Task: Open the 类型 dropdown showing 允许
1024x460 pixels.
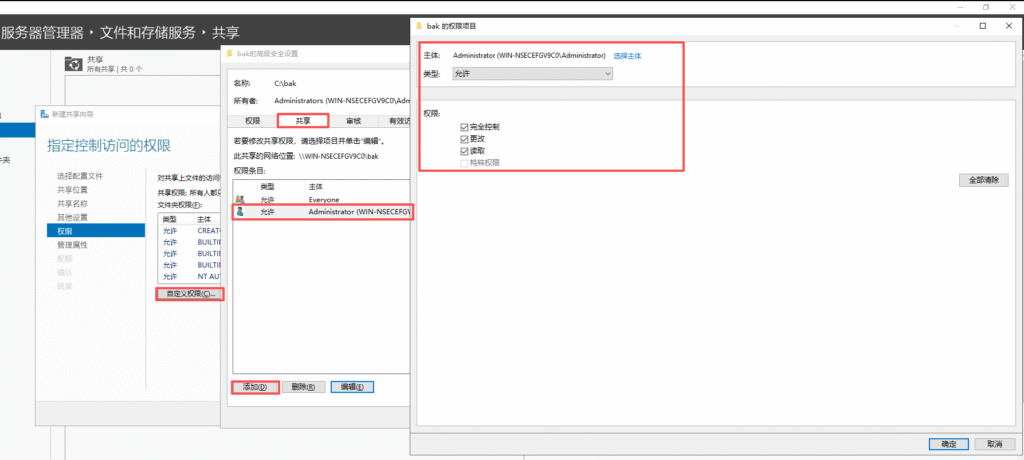Action: pos(533,73)
